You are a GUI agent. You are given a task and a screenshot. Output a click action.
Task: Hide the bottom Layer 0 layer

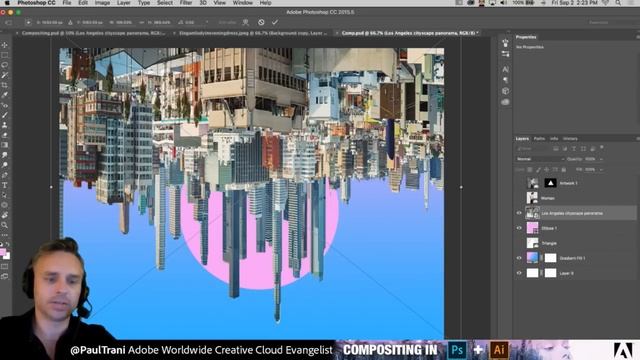[x=519, y=273]
